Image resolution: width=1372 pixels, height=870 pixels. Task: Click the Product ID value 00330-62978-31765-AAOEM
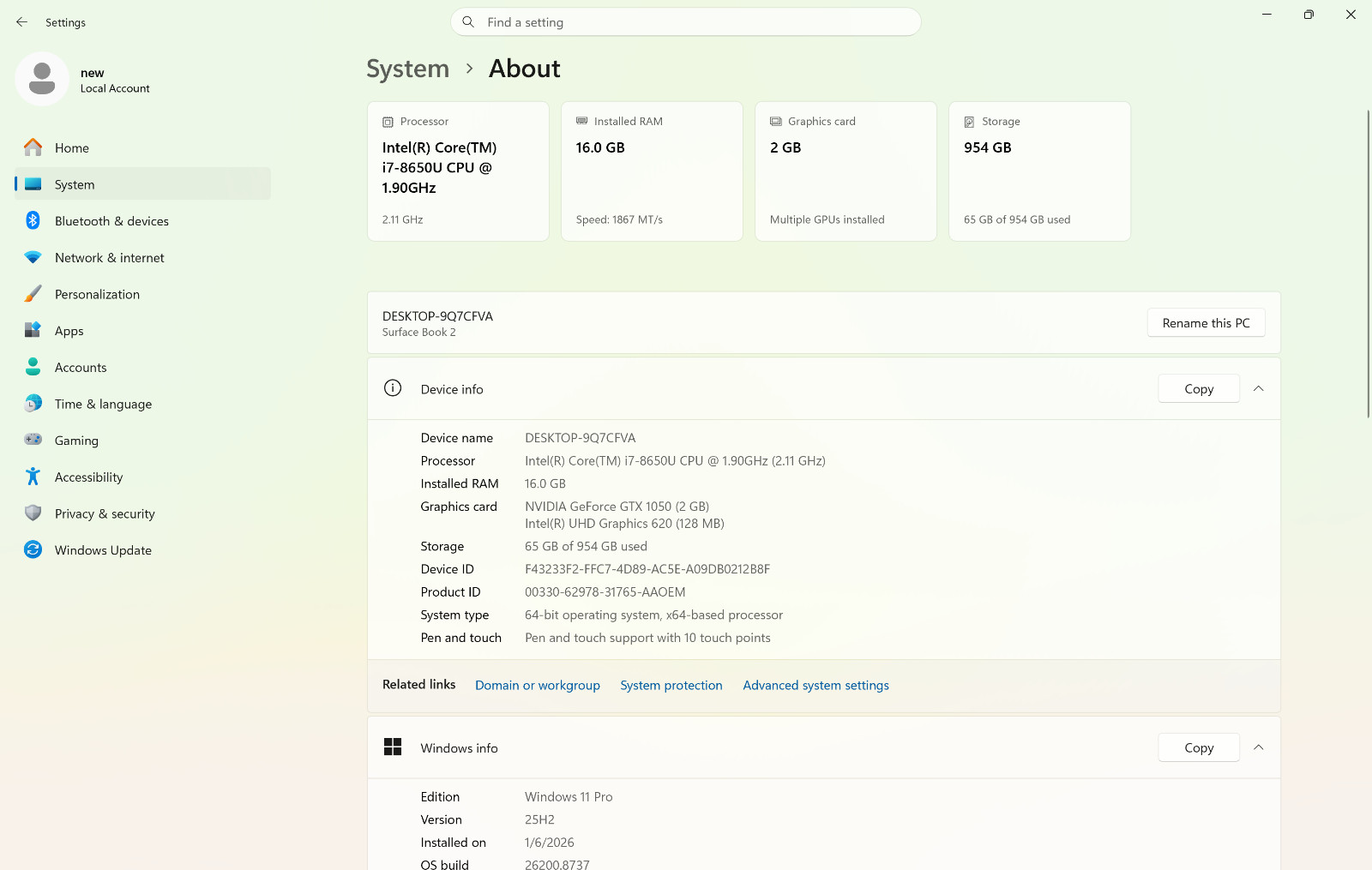click(x=605, y=592)
